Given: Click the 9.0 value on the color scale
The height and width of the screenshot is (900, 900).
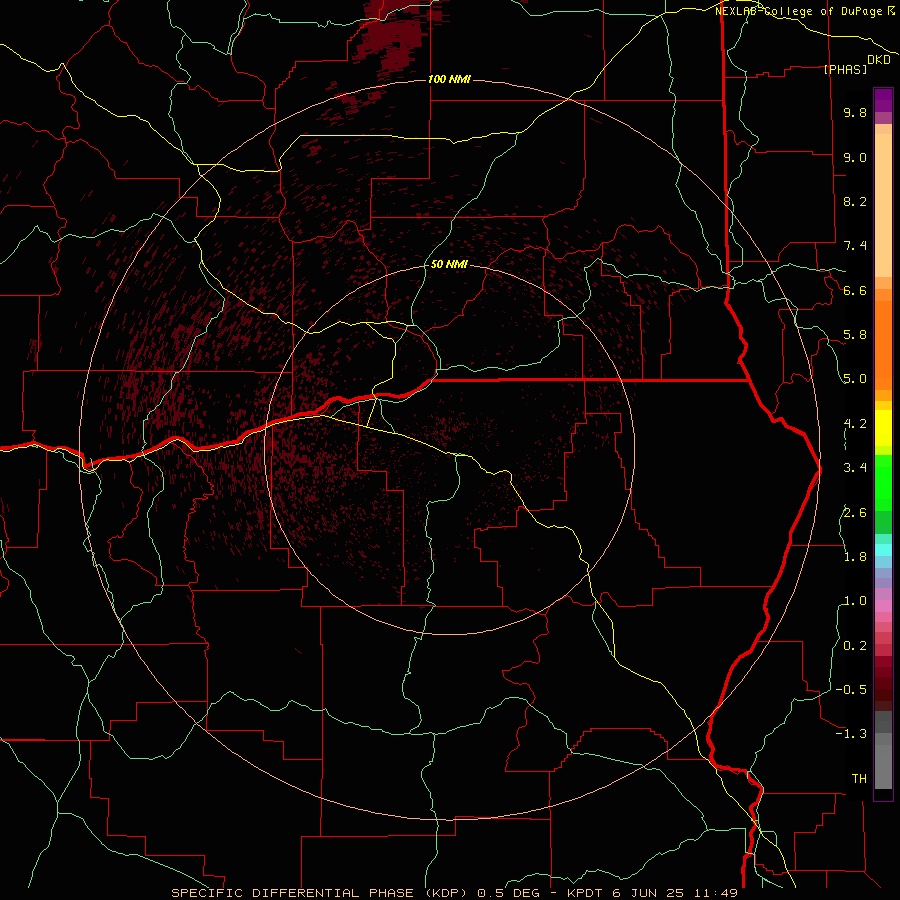Looking at the screenshot, I should [x=855, y=157].
